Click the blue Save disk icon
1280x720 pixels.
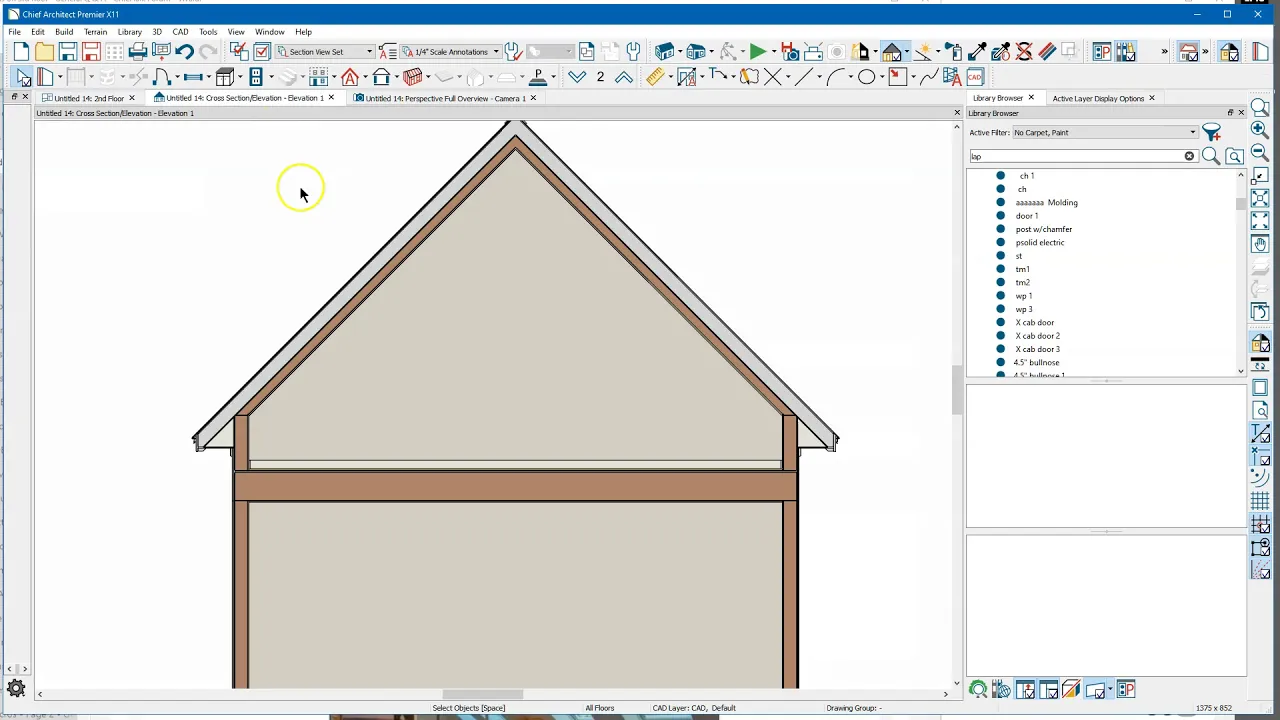[x=67, y=52]
